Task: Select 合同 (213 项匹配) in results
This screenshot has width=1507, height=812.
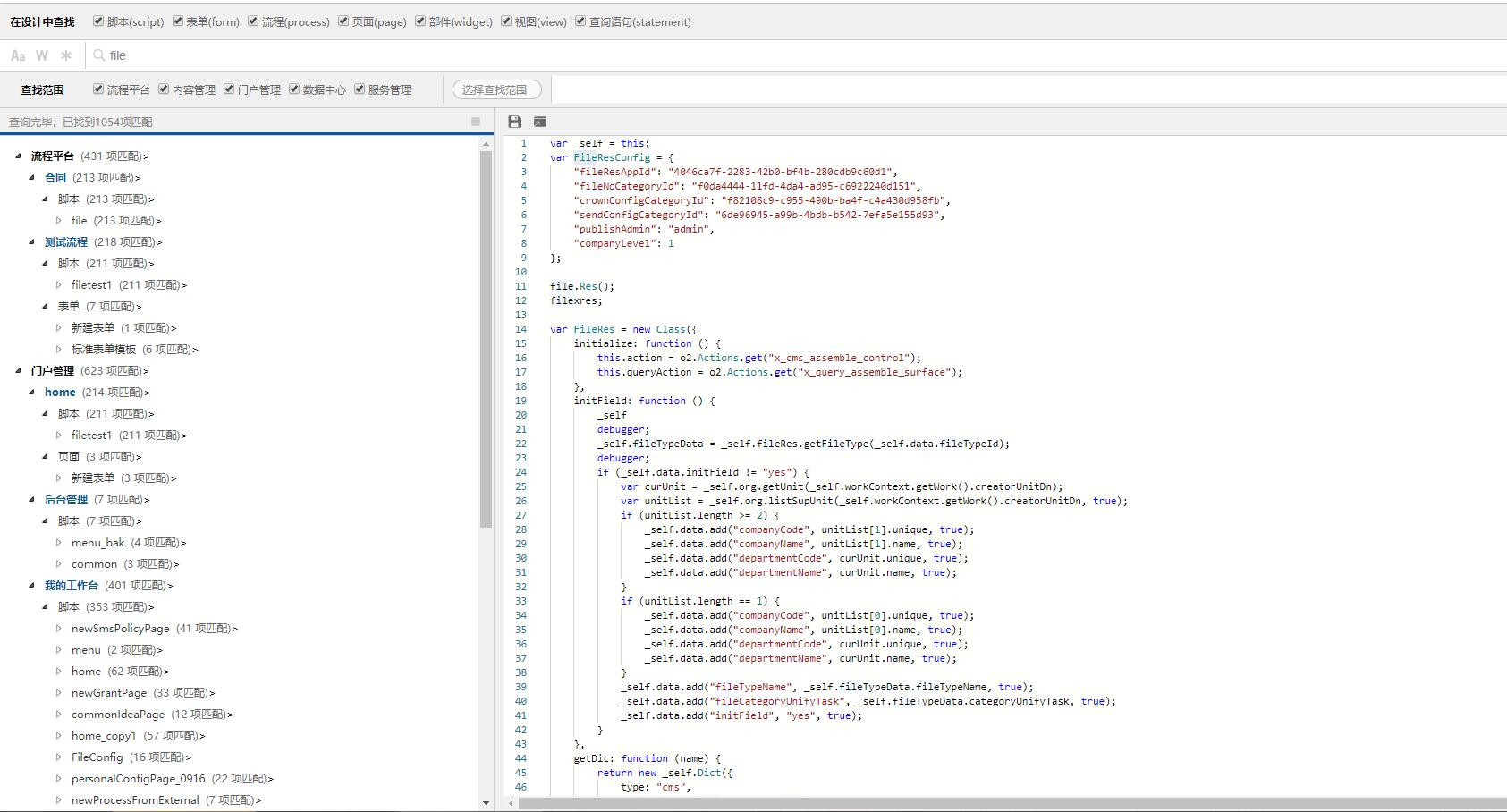Action: 92,177
